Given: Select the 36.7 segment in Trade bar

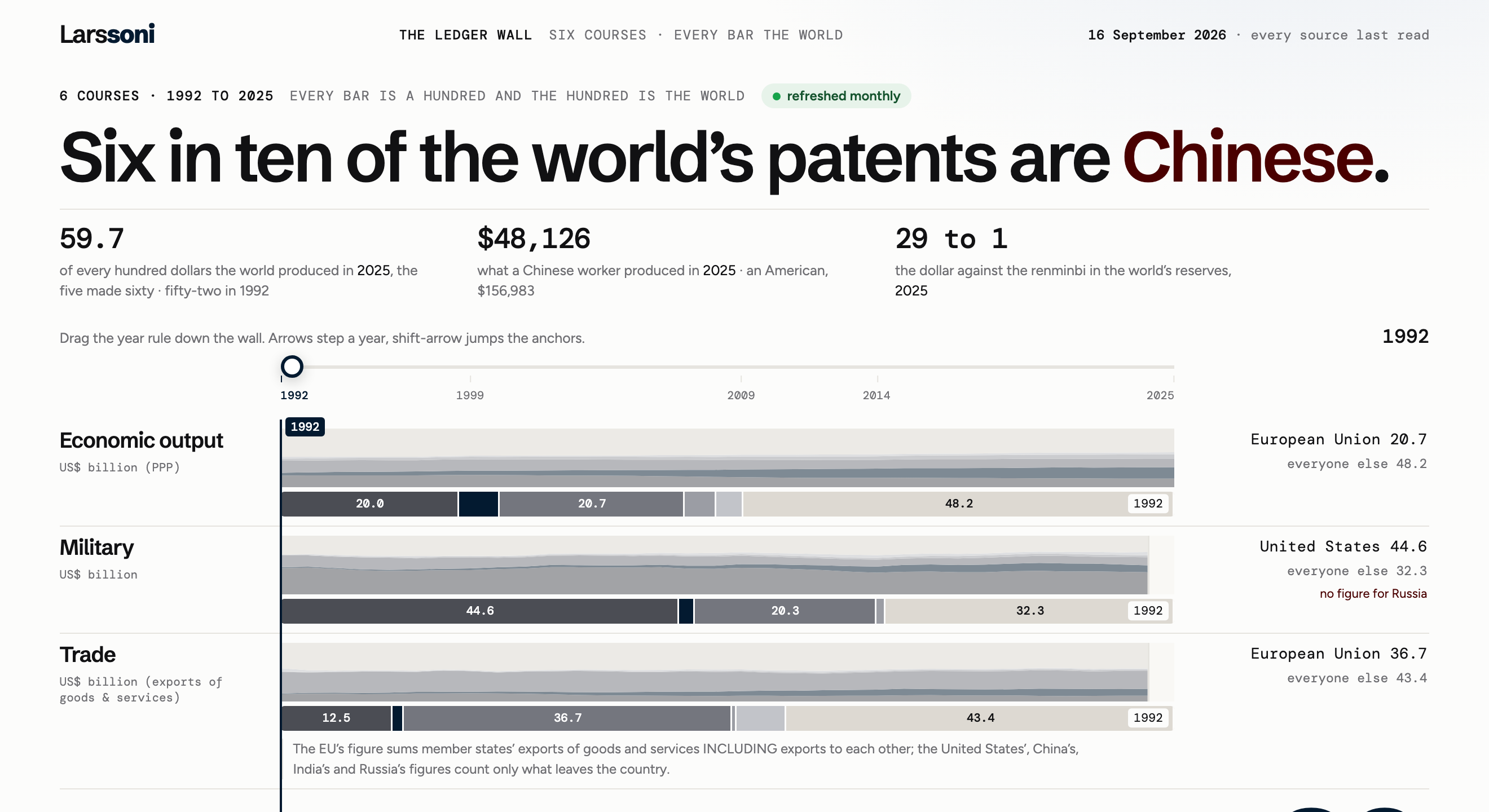Looking at the screenshot, I should tap(567, 718).
